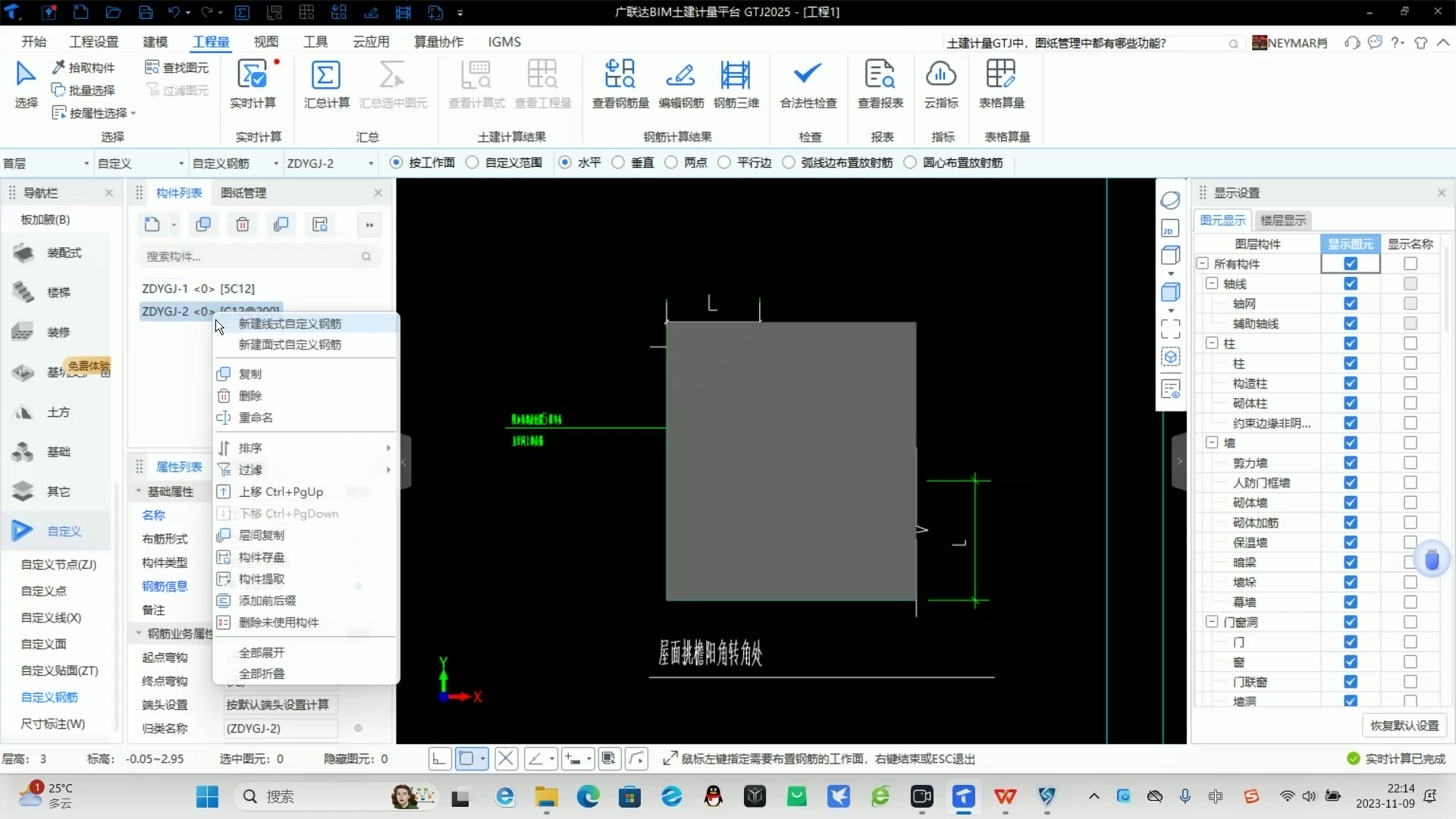Viewport: 1456px width, 819px height.
Task: Open the ZDYGJ-2 component dropdown
Action: [x=370, y=163]
